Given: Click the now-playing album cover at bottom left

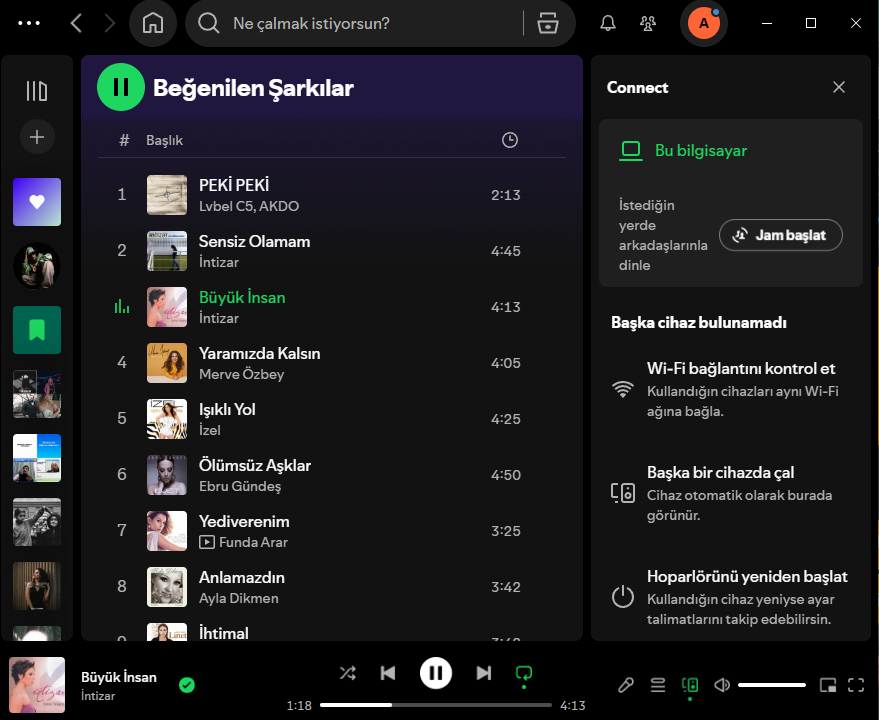Looking at the screenshot, I should [37, 685].
